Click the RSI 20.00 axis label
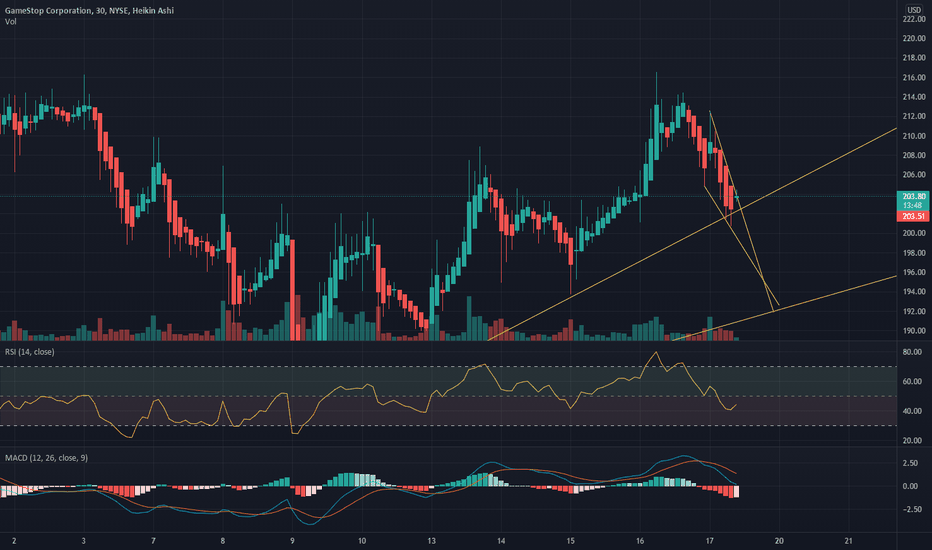The width and height of the screenshot is (932, 550). (x=912, y=441)
